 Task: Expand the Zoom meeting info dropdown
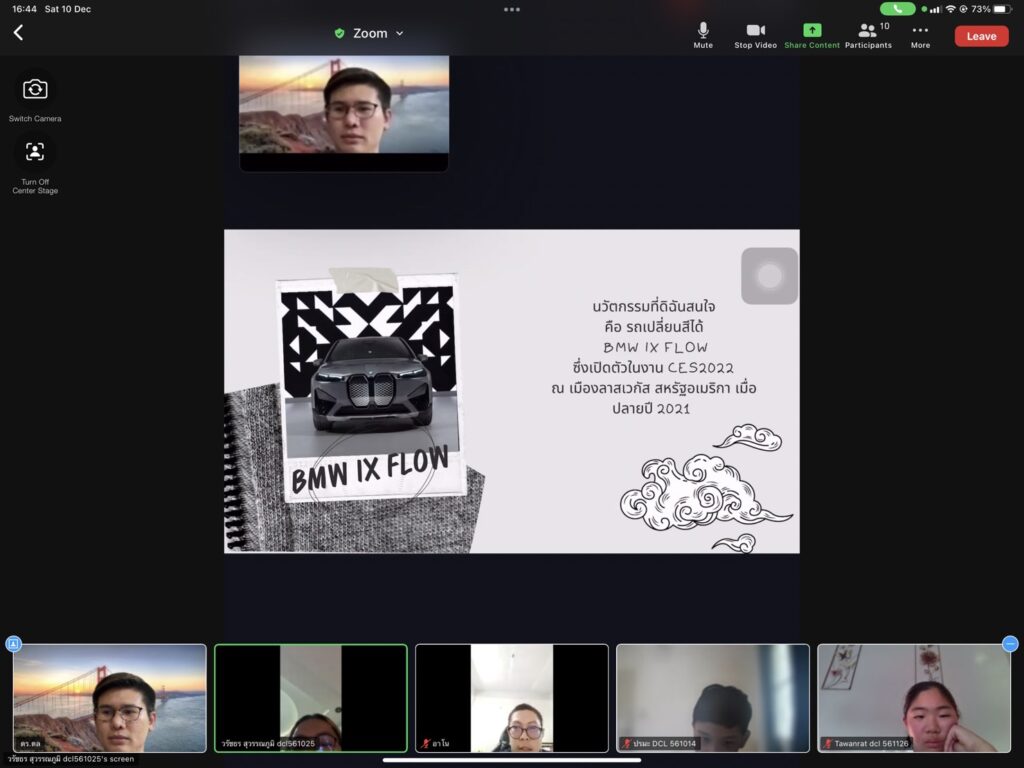point(399,34)
